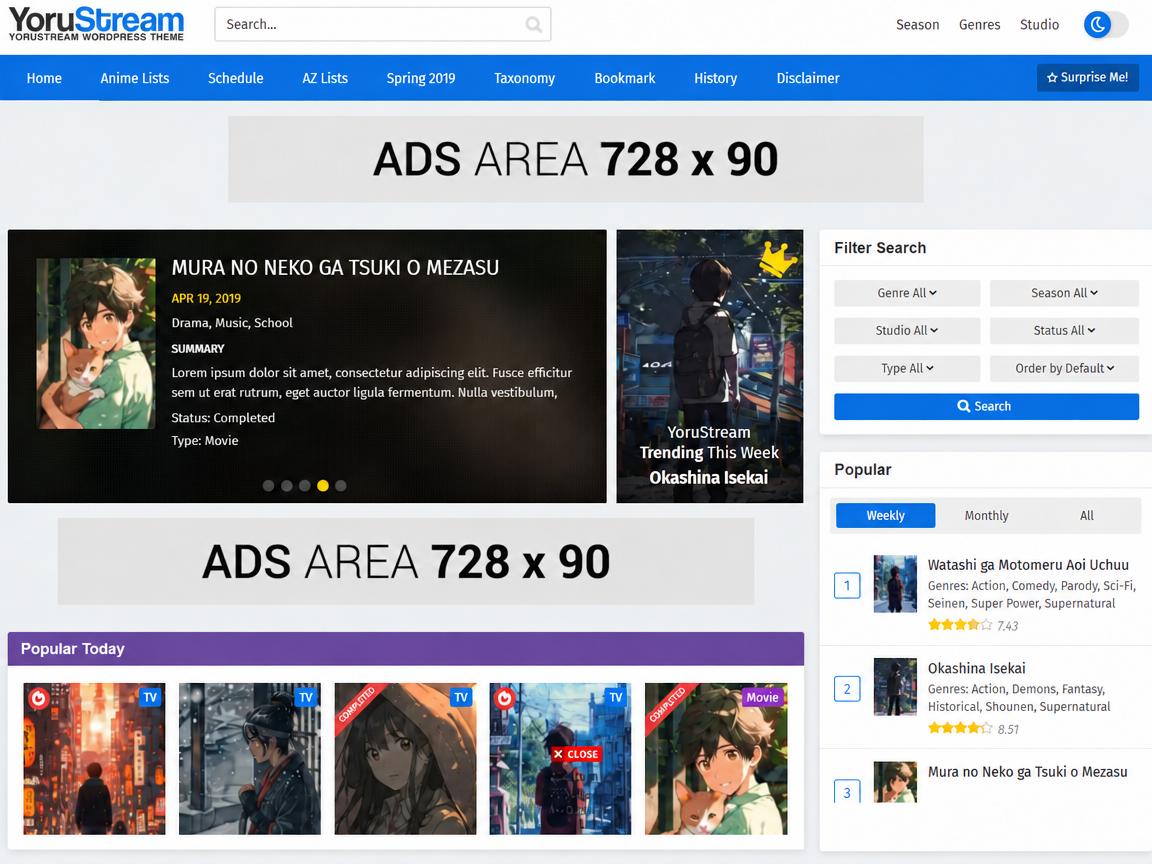The height and width of the screenshot is (864, 1152).
Task: Open the Okashina Isekai title in Popular list
Action: 976,669
